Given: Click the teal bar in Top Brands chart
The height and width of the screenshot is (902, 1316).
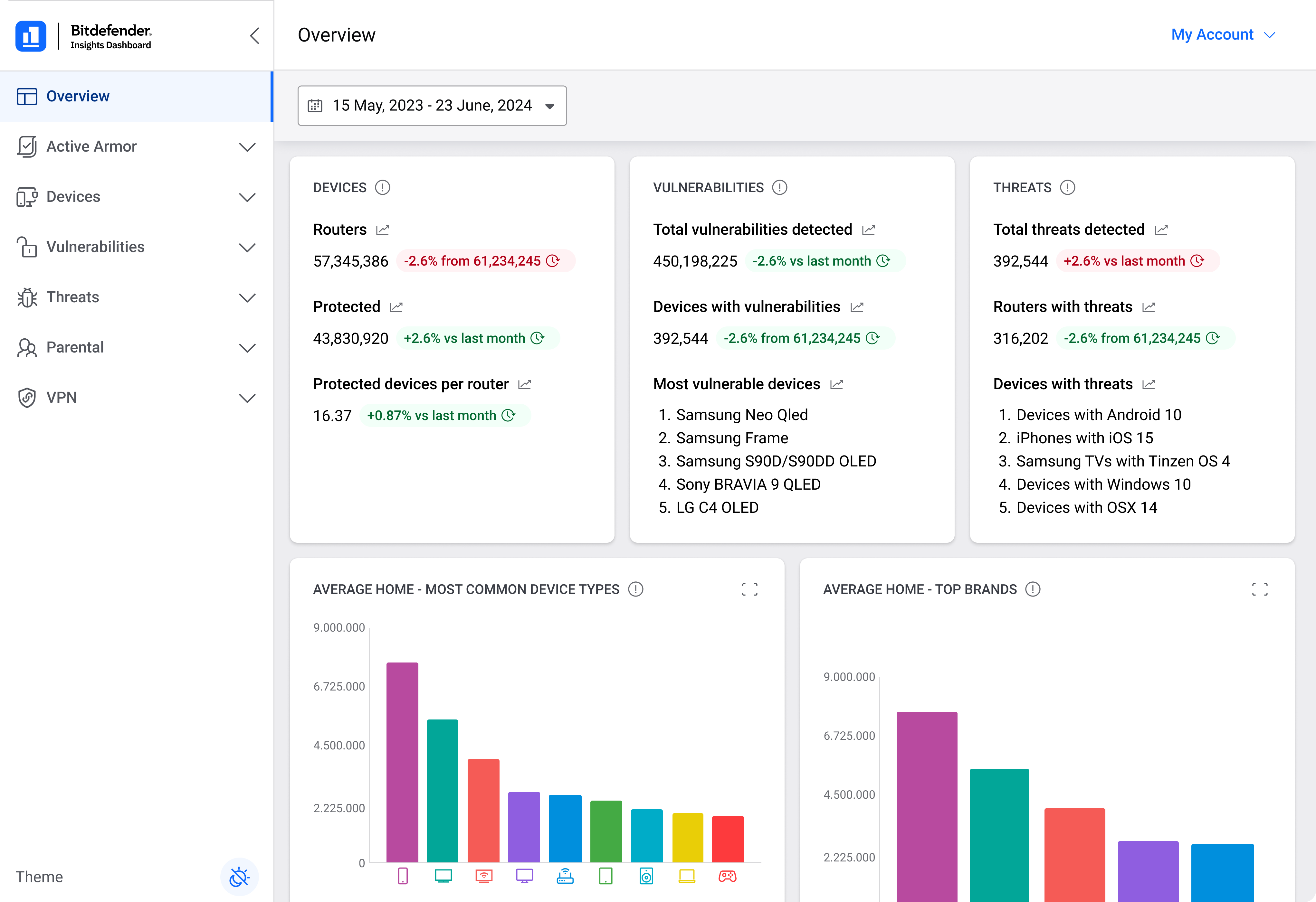Looking at the screenshot, I should click(999, 835).
